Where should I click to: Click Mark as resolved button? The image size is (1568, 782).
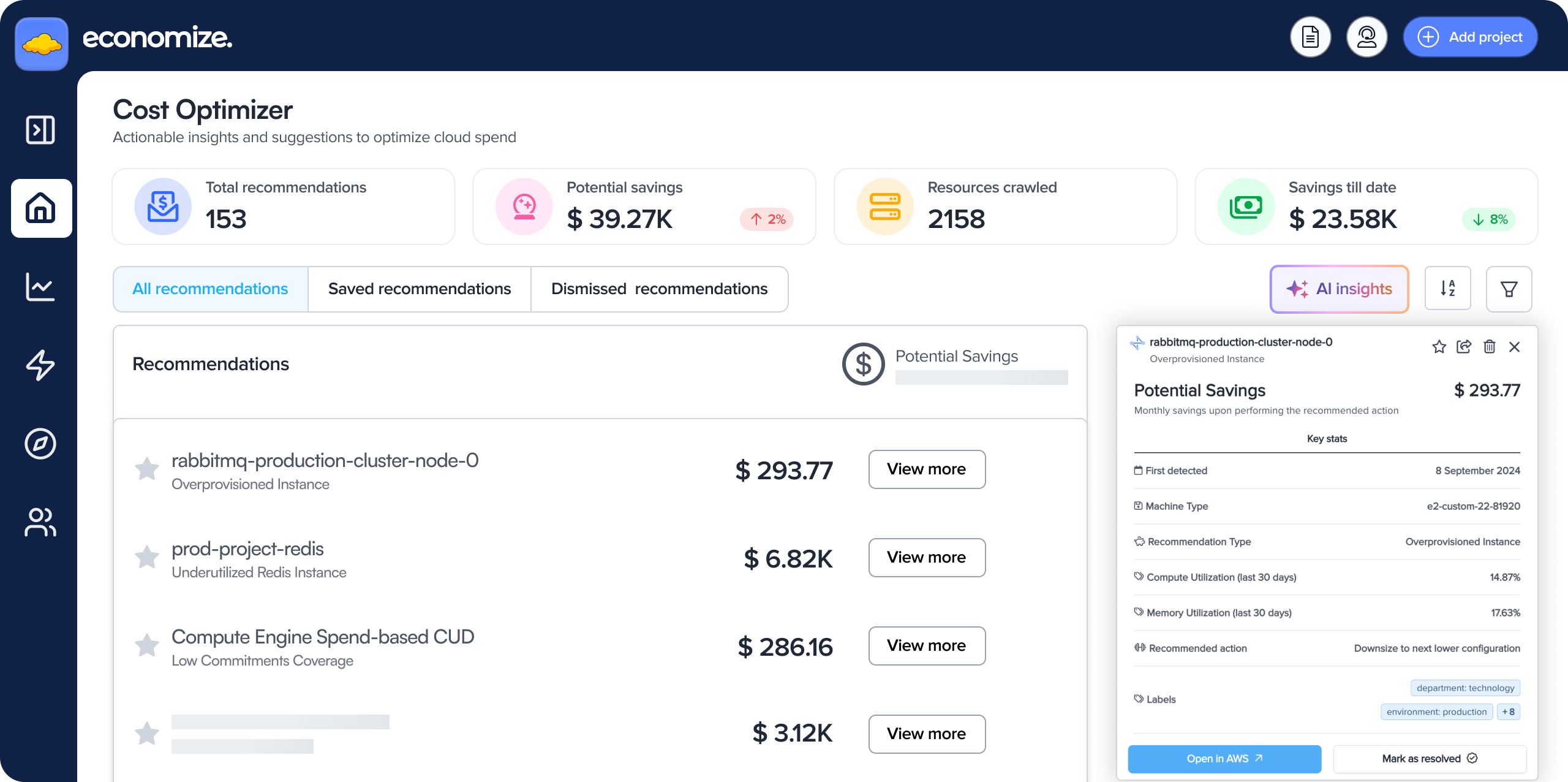point(1429,759)
